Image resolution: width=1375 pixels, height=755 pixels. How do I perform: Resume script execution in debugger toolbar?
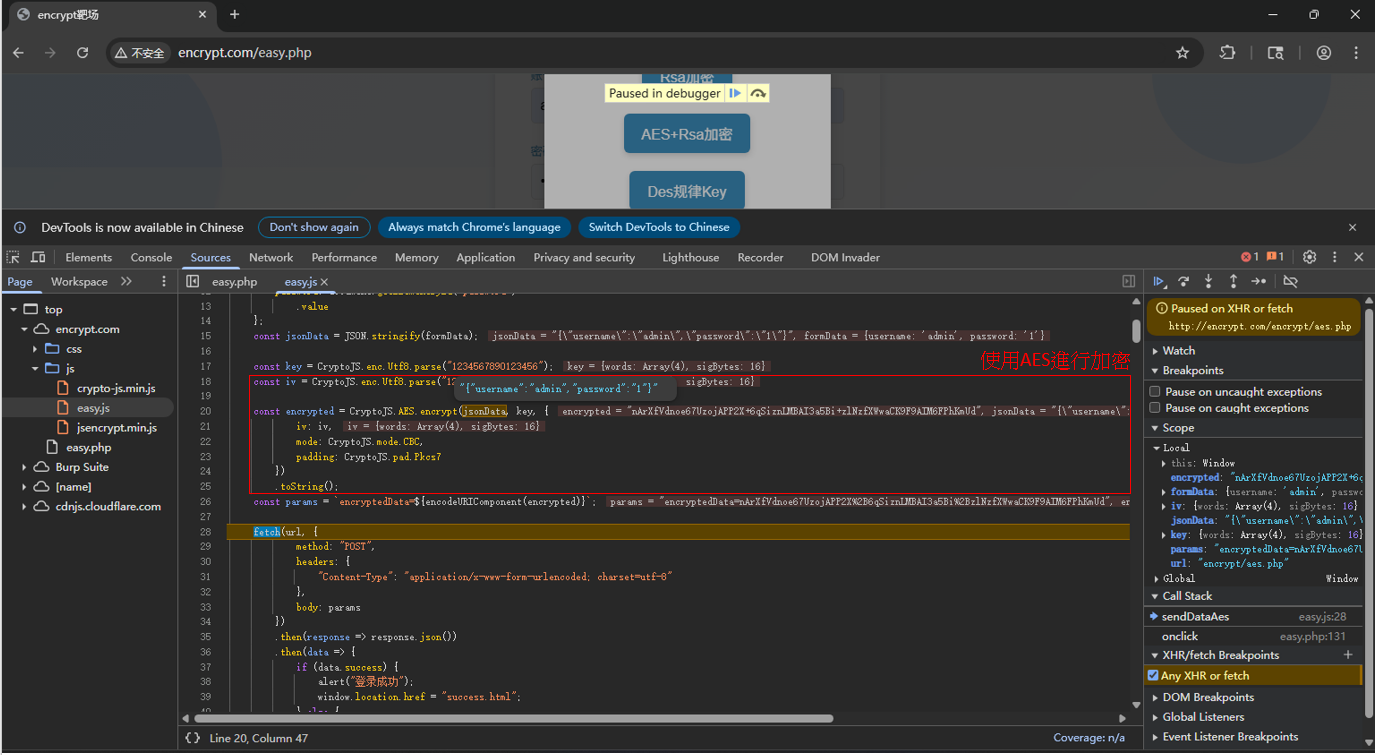[1159, 282]
